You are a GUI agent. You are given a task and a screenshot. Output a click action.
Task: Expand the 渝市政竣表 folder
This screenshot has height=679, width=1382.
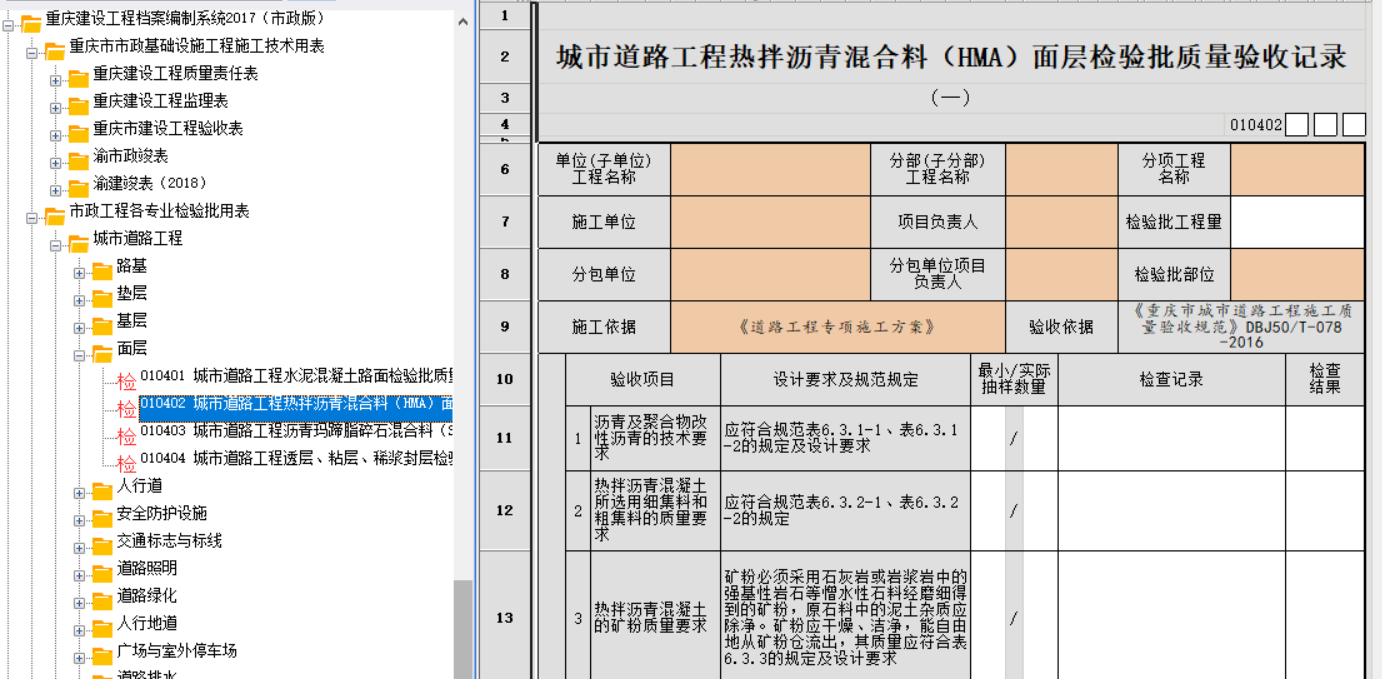(x=56, y=162)
